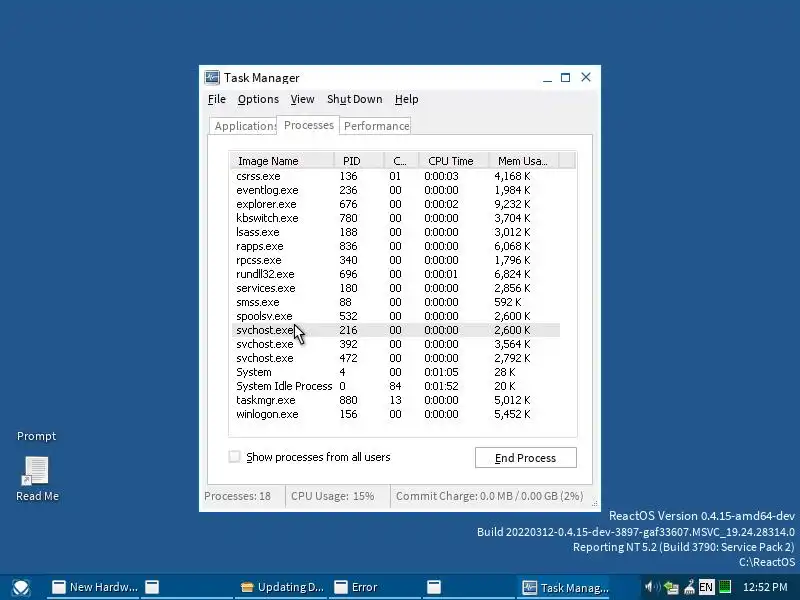Image resolution: width=800 pixels, height=600 pixels.
Task: Click CPU time 0:01:52
Action: click(441, 386)
